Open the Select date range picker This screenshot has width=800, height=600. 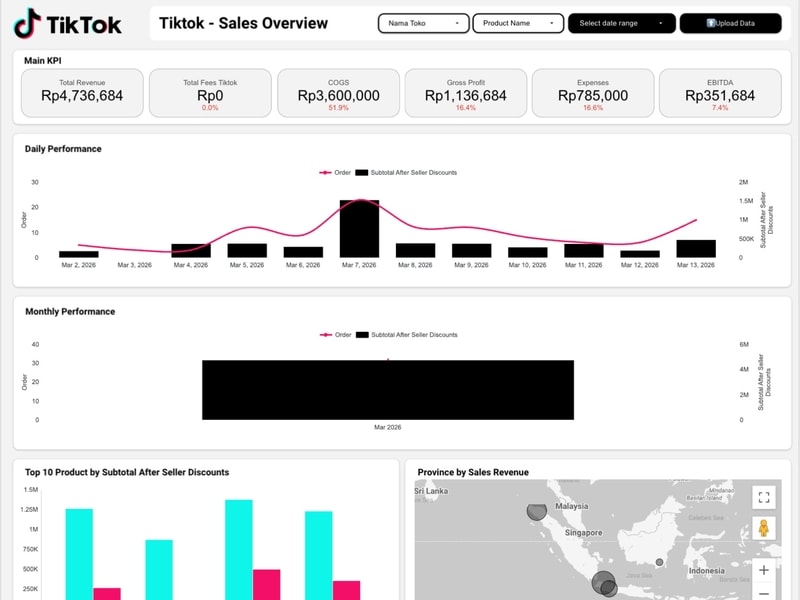pyautogui.click(x=621, y=23)
